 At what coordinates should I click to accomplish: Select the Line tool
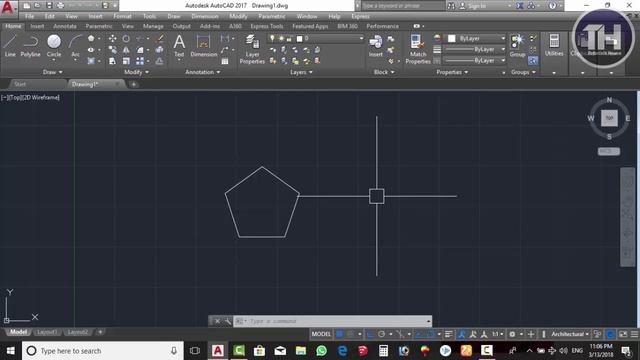tap(10, 45)
